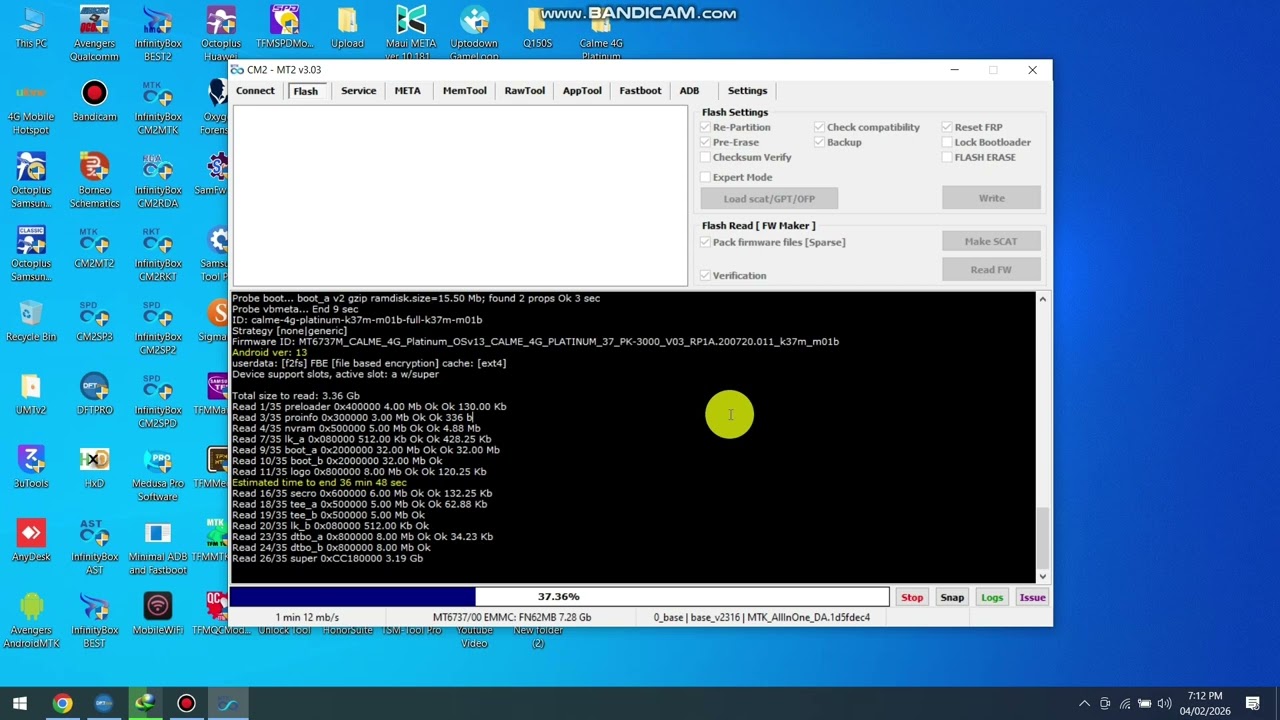Click the Logs button
The height and width of the screenshot is (720, 1280).
992,597
